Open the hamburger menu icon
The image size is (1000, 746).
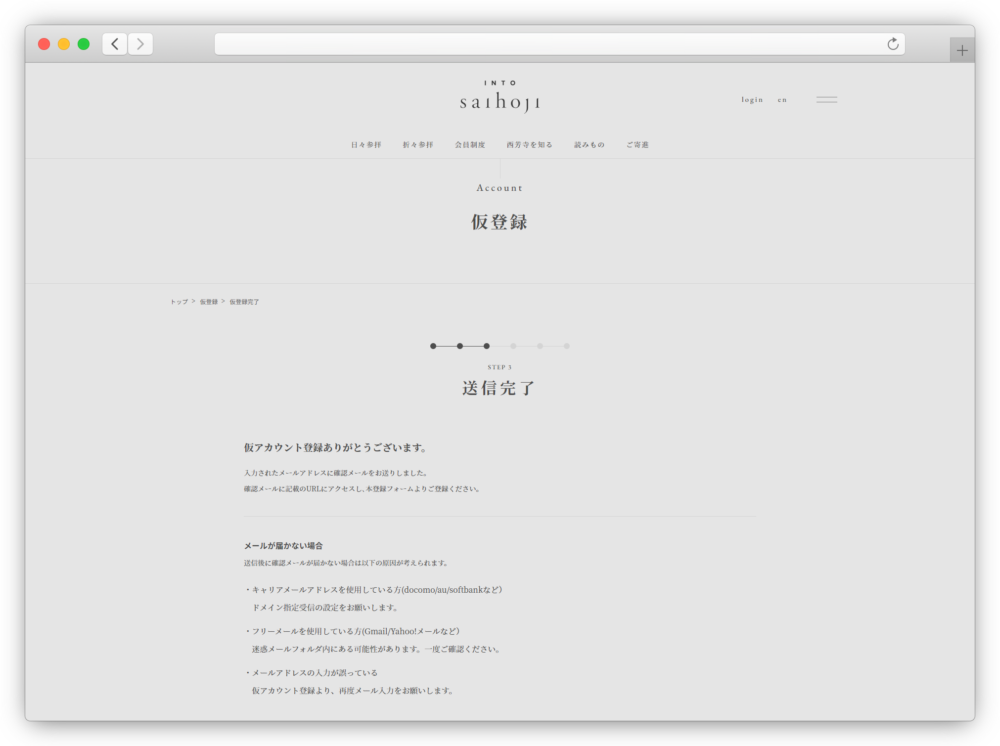tap(826, 100)
